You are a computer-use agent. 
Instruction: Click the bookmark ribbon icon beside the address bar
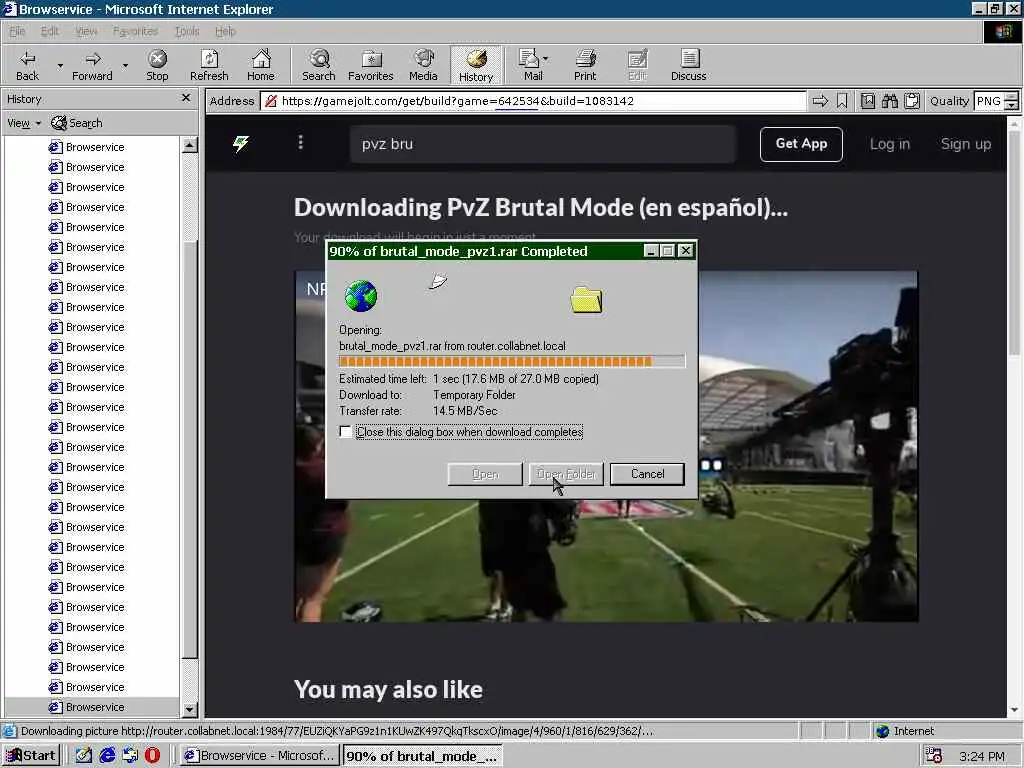coord(842,101)
